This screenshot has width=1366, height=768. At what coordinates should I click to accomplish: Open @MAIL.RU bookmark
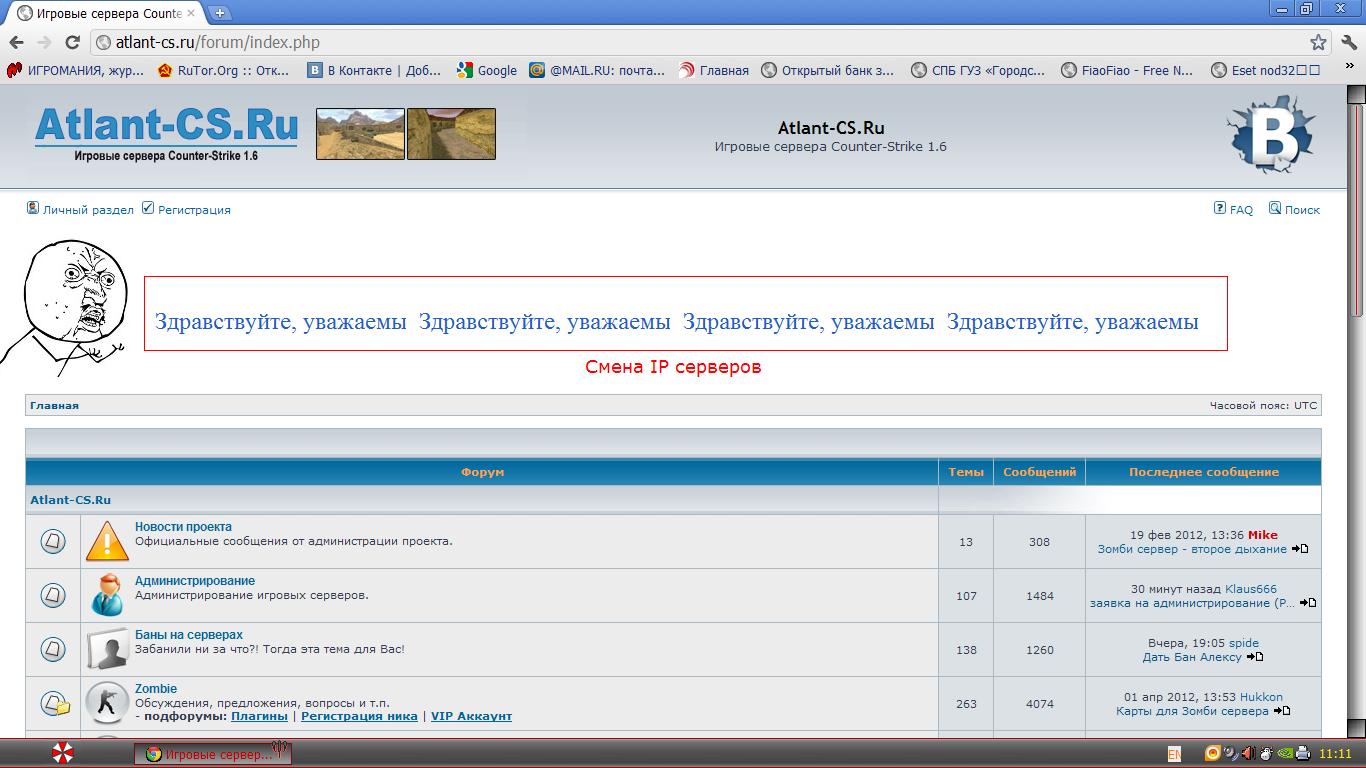(597, 70)
